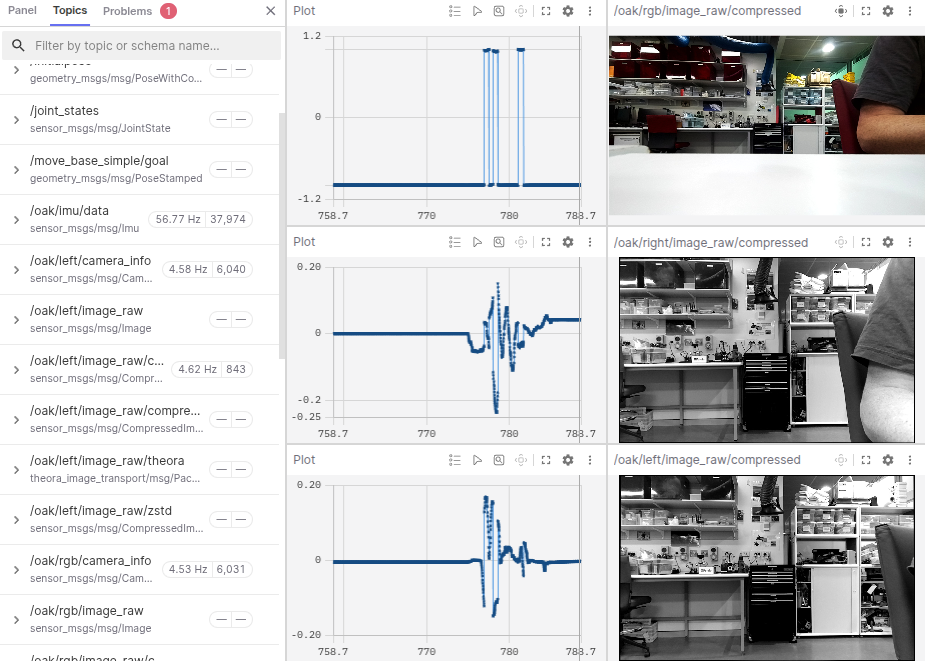Viewport: 925px width, 661px height.
Task: Open more options for /oak/left/image_raw/compressed panel
Action: [x=910, y=460]
